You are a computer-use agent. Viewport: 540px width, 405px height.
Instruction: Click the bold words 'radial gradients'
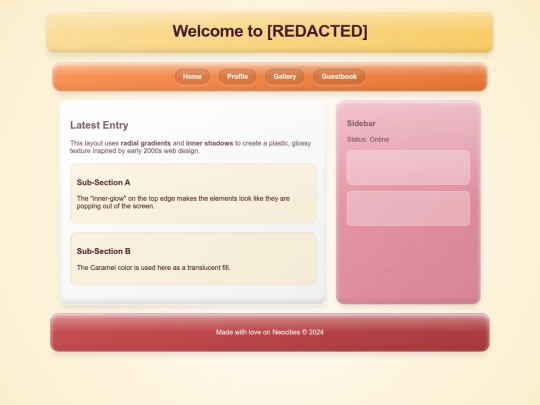click(x=146, y=143)
